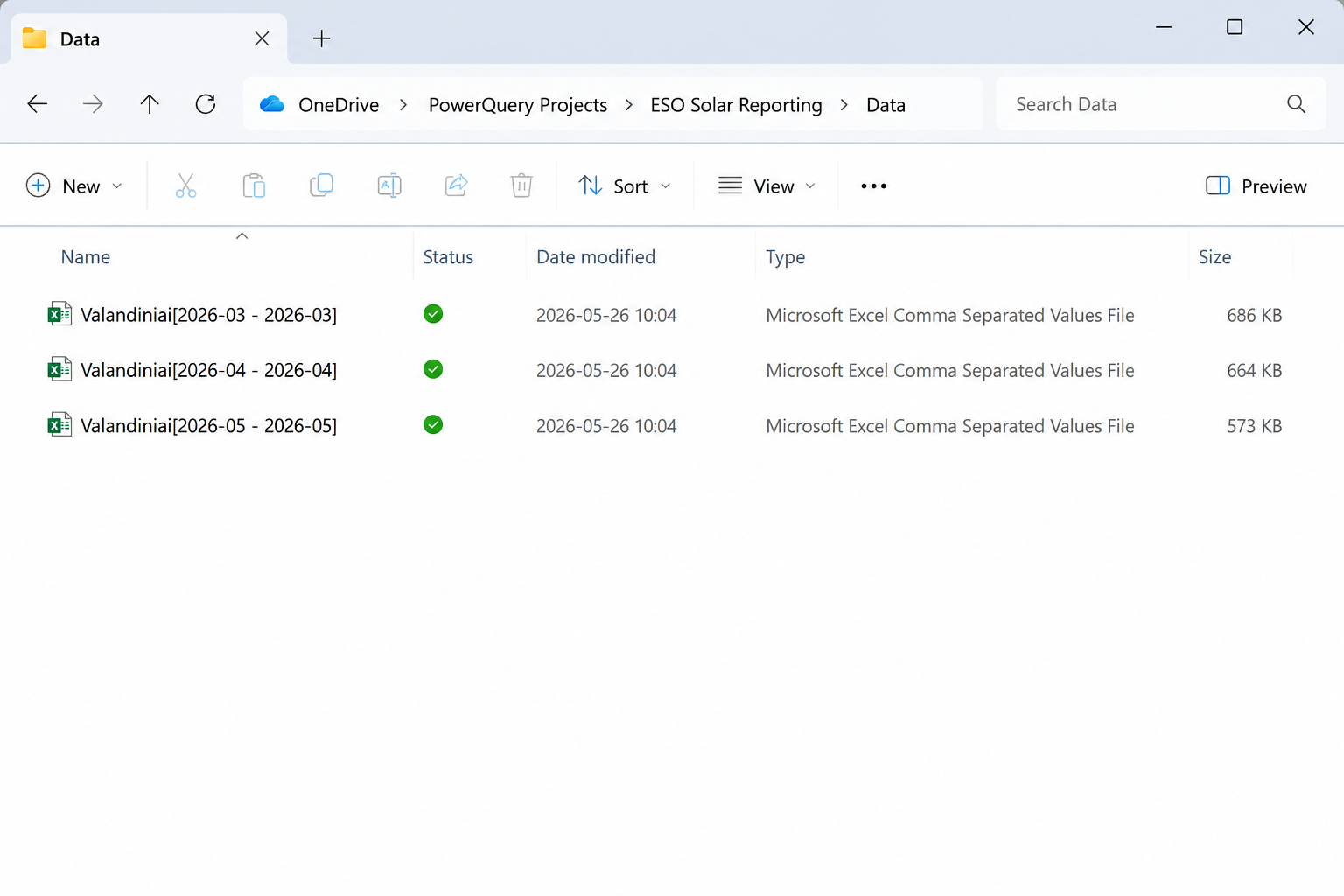Viewport: 1344px width, 896px height.
Task: Sort by Status column header
Action: pyautogui.click(x=448, y=257)
